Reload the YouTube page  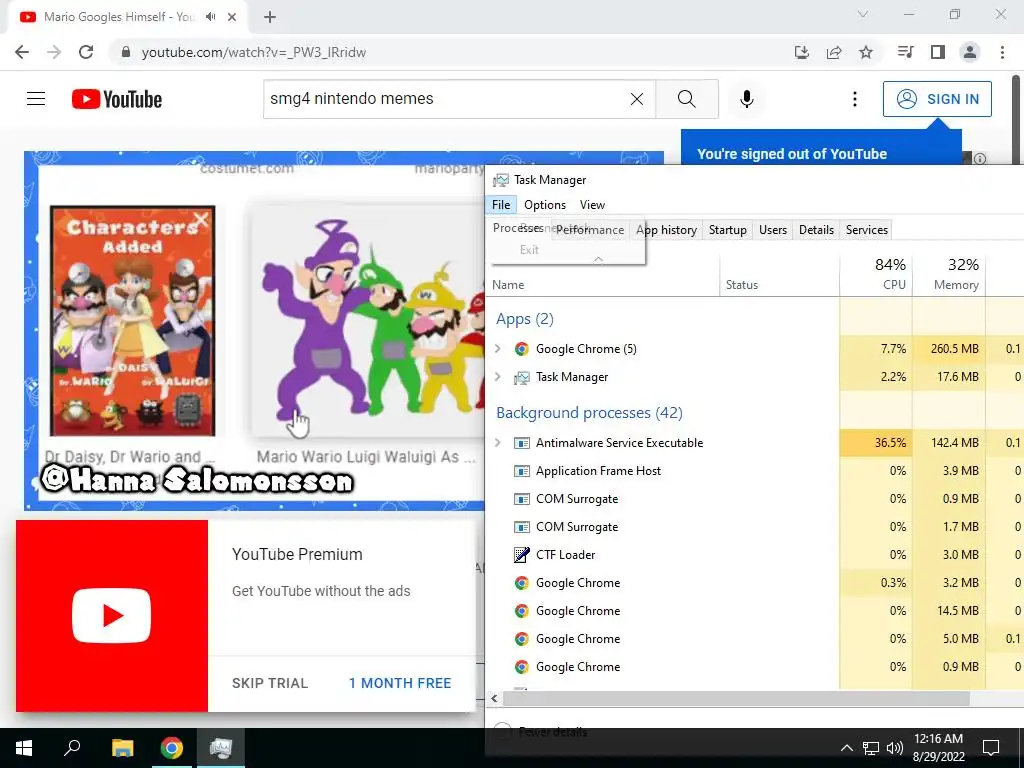(86, 52)
